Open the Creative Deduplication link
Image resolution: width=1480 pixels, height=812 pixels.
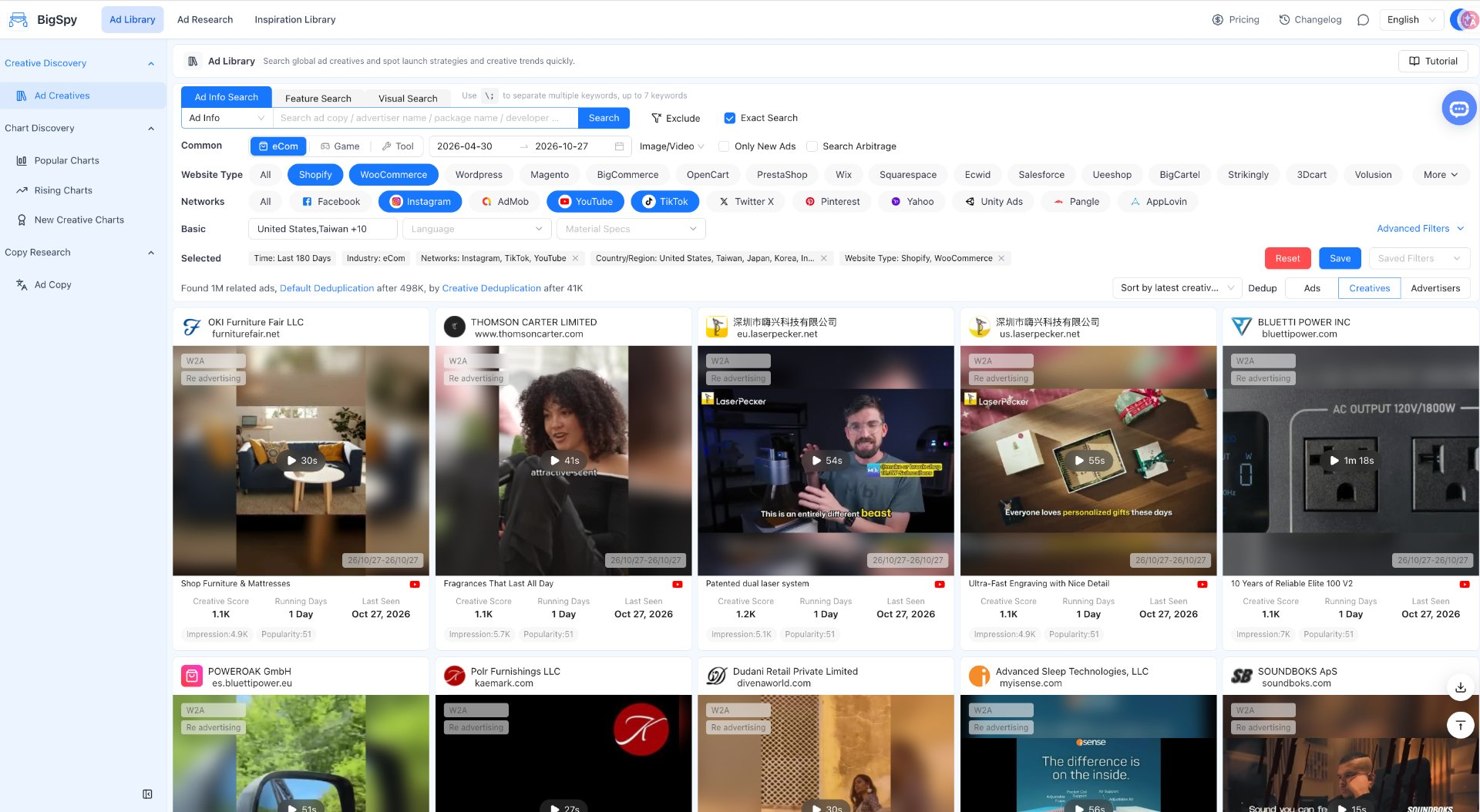492,288
